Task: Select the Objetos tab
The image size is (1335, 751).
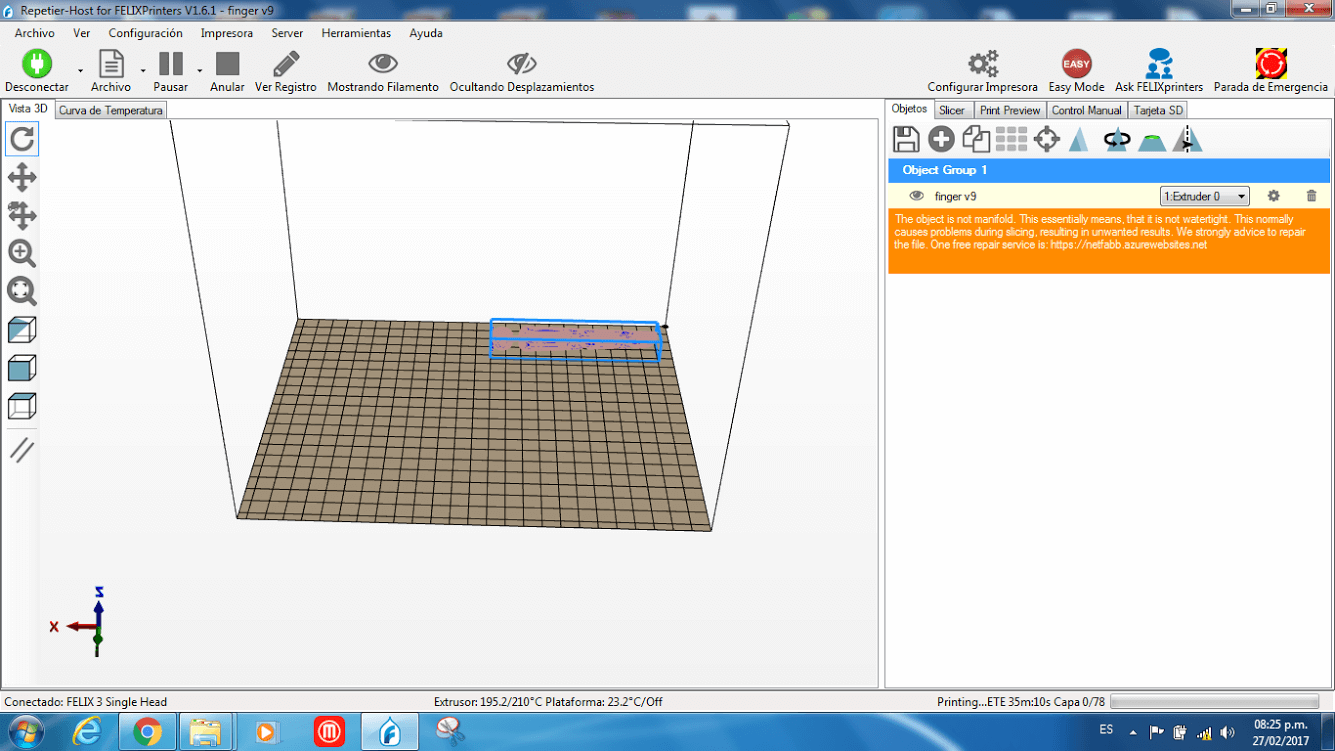Action: point(910,109)
